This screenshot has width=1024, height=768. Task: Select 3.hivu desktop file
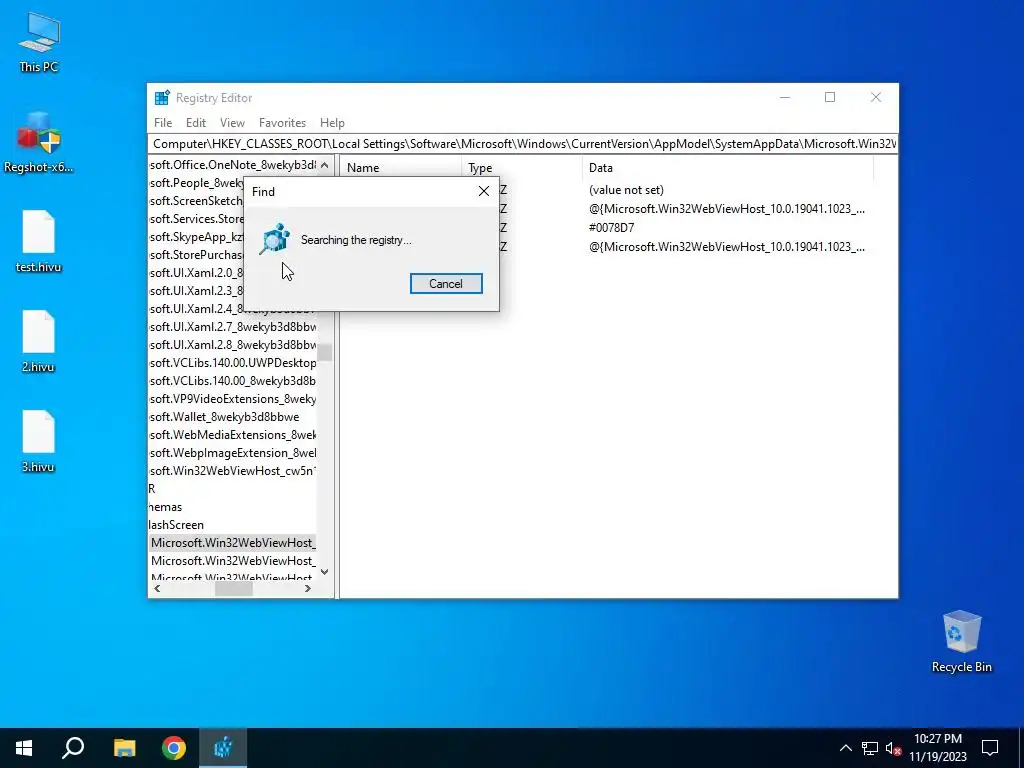point(39,441)
